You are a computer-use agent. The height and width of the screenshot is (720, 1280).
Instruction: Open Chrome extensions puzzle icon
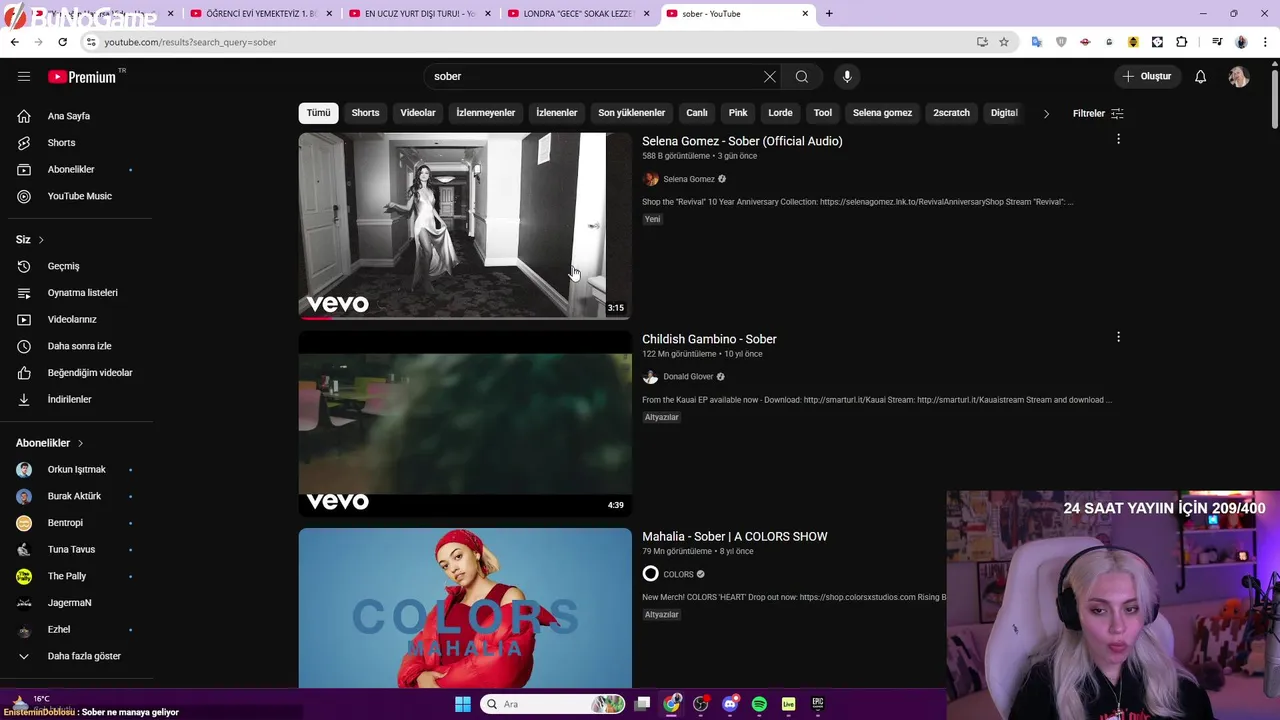coord(1181,42)
